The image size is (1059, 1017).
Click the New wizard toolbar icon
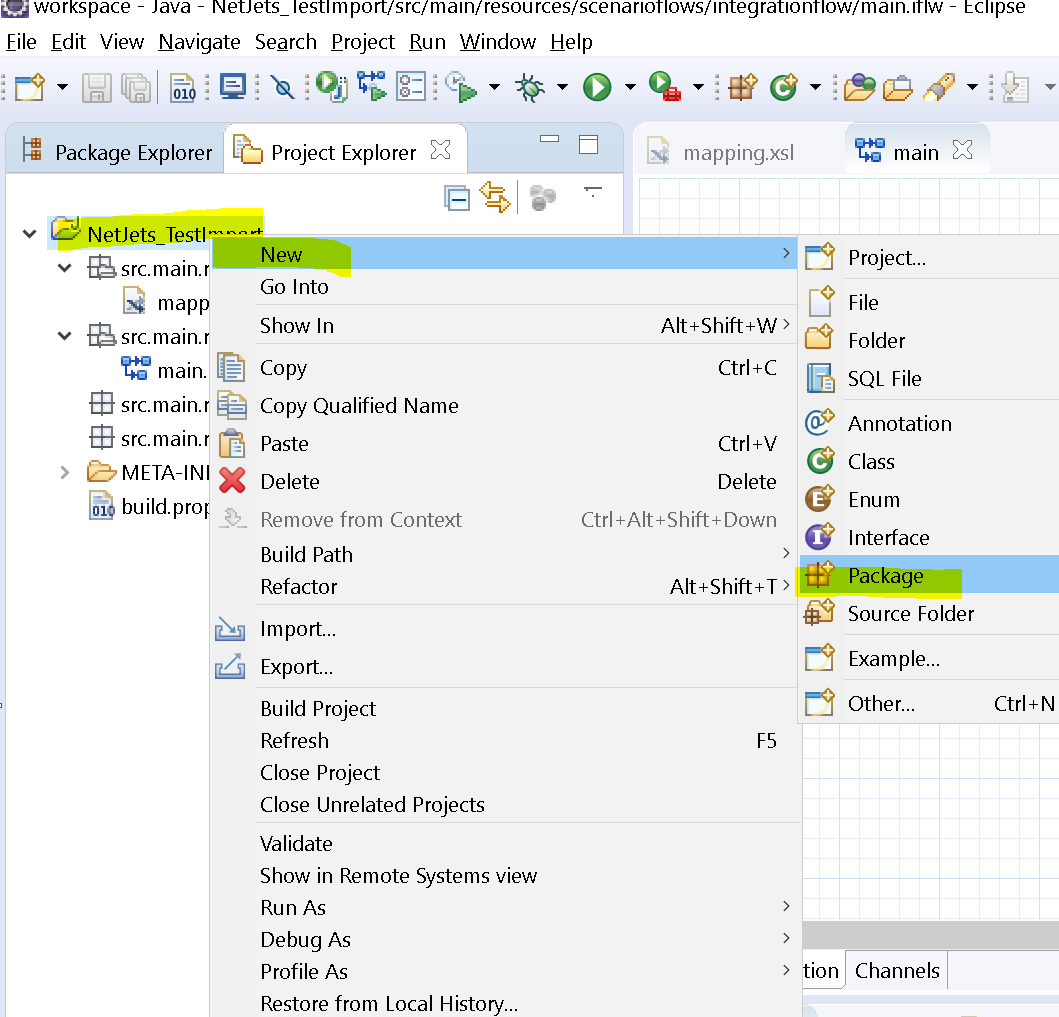[x=30, y=87]
